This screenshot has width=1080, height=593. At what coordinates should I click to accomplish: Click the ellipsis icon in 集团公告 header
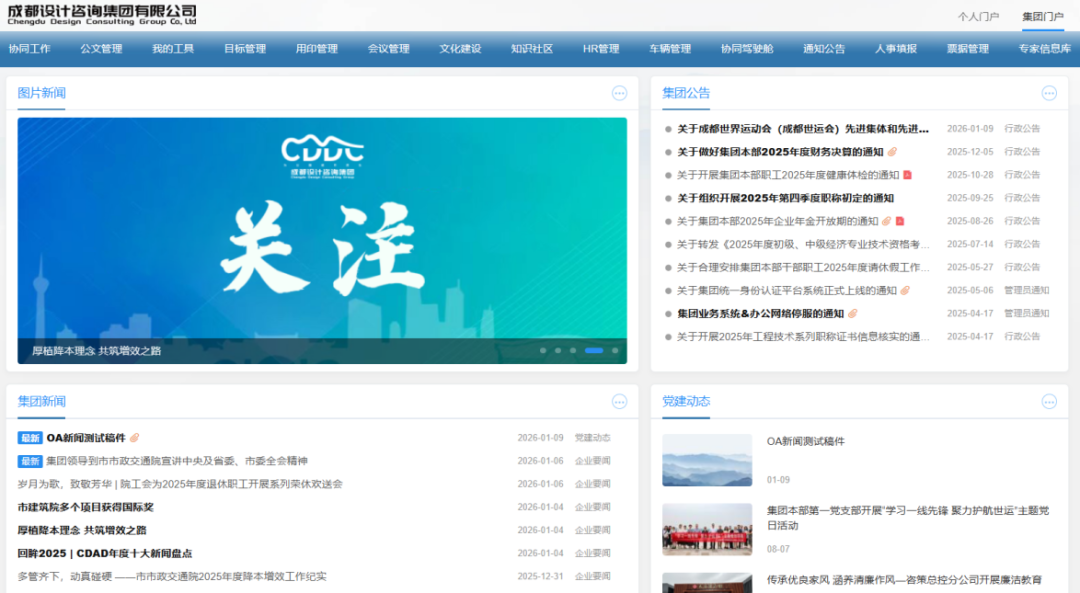(1049, 93)
